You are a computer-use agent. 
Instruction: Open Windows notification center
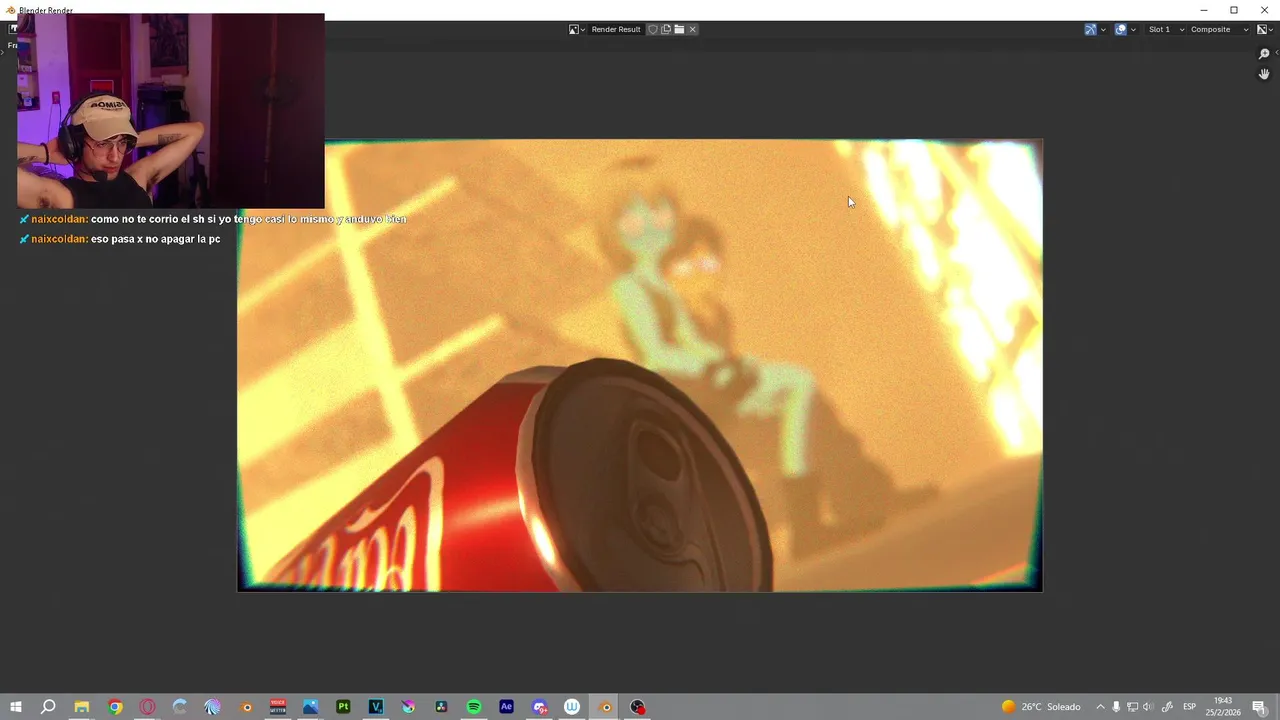[x=1259, y=707]
